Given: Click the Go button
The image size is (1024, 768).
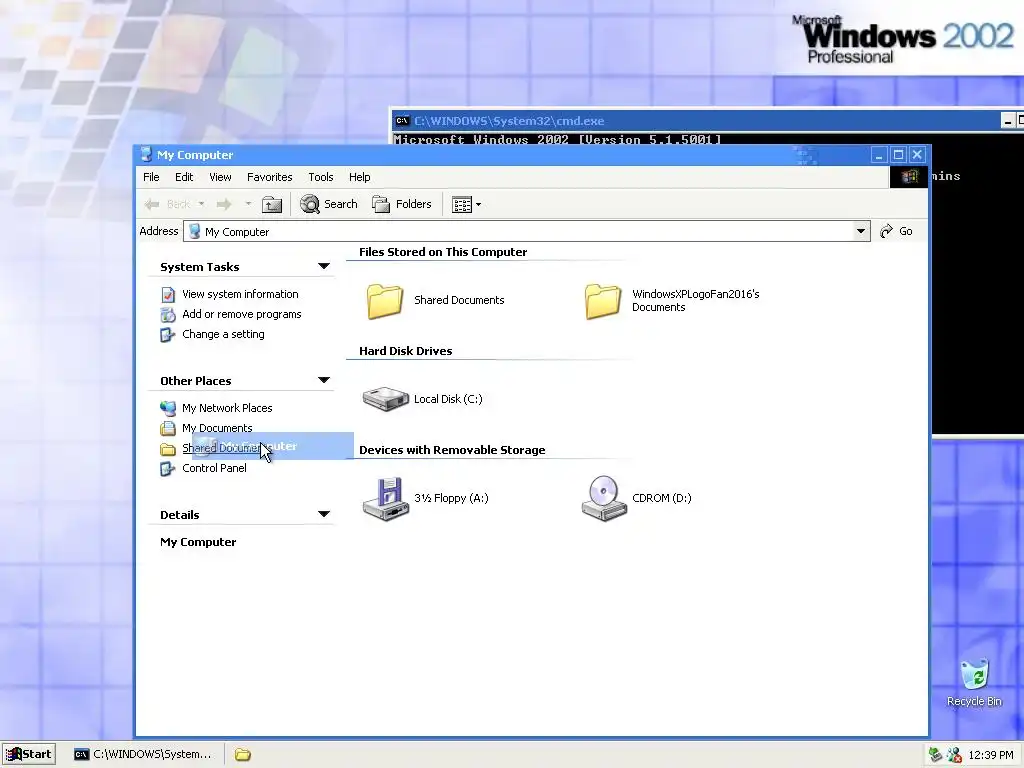Looking at the screenshot, I should pos(897,231).
